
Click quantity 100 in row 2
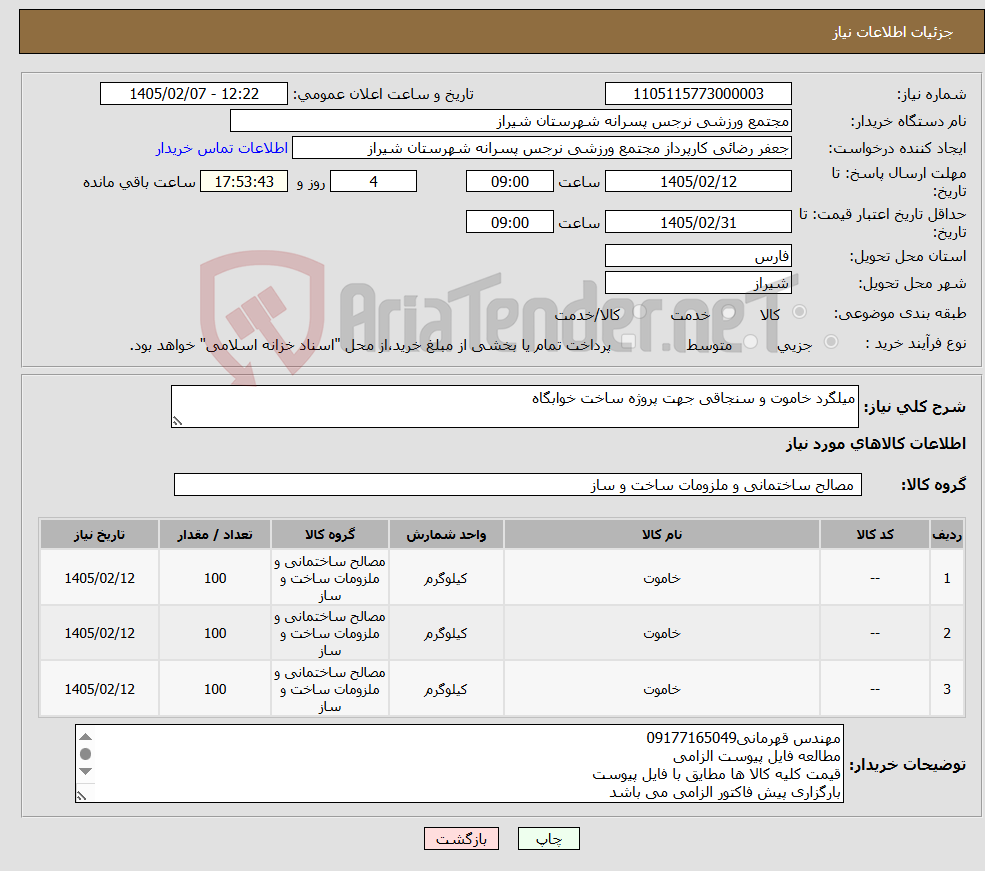[x=215, y=634]
